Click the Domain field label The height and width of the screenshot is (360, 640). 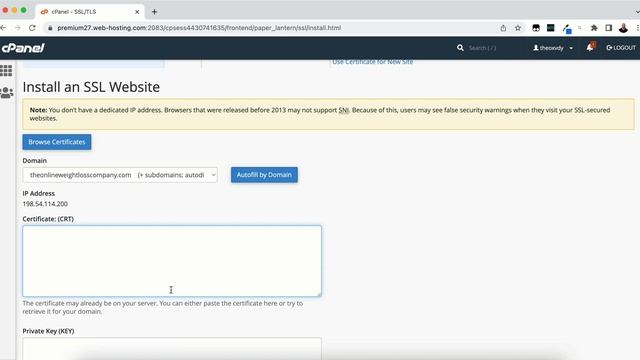click(34, 160)
